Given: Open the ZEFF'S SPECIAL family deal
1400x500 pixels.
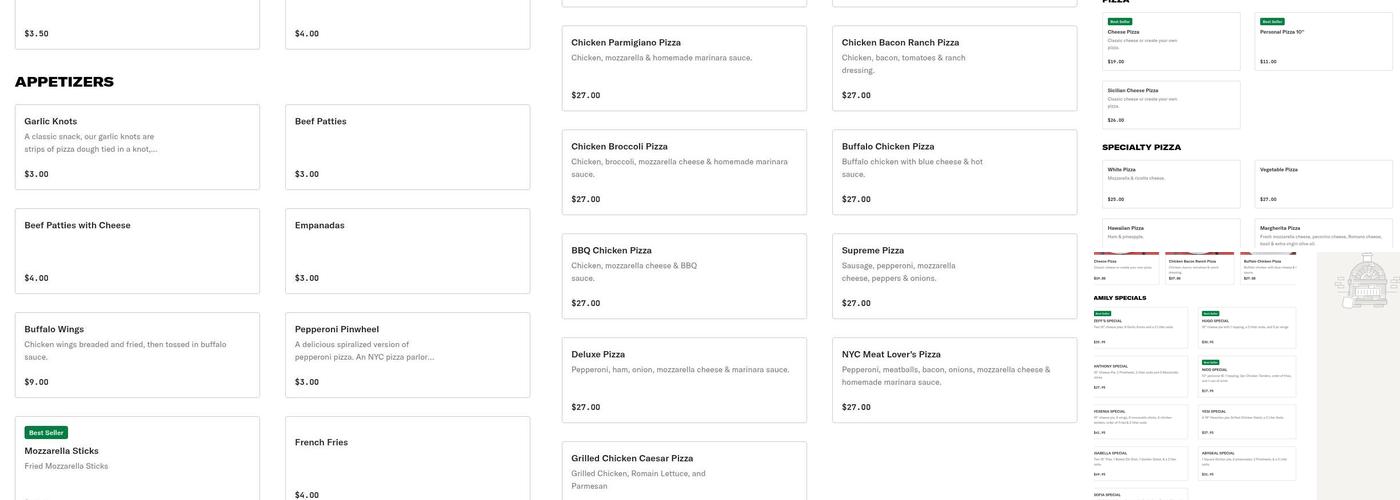Looking at the screenshot, I should [1141, 328].
